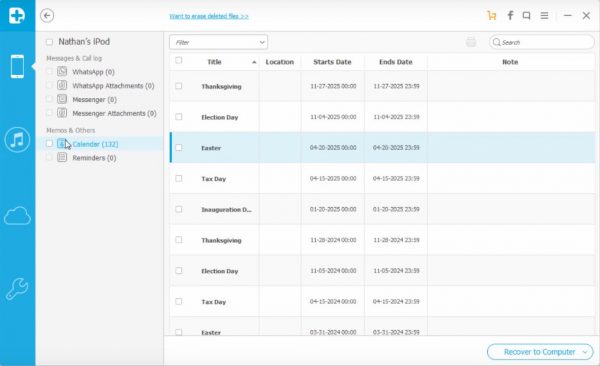
Task: Open the repair tools wrench icon
Action: [17, 289]
